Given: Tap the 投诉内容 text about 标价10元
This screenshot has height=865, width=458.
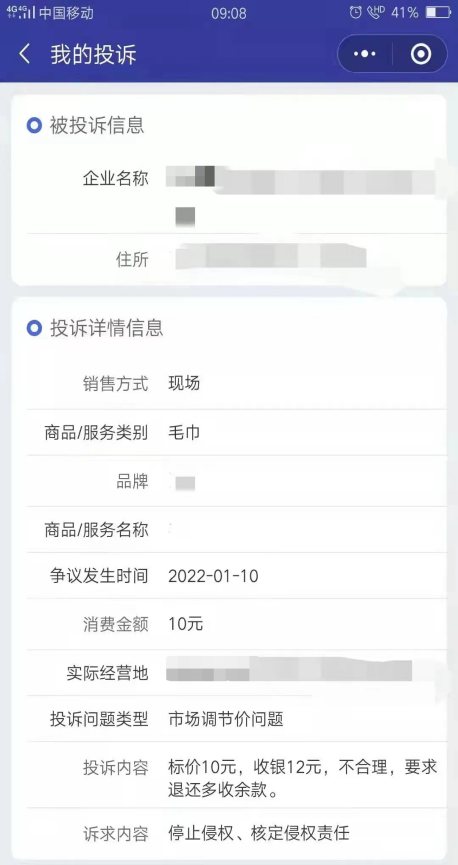Looking at the screenshot, I should [302, 778].
